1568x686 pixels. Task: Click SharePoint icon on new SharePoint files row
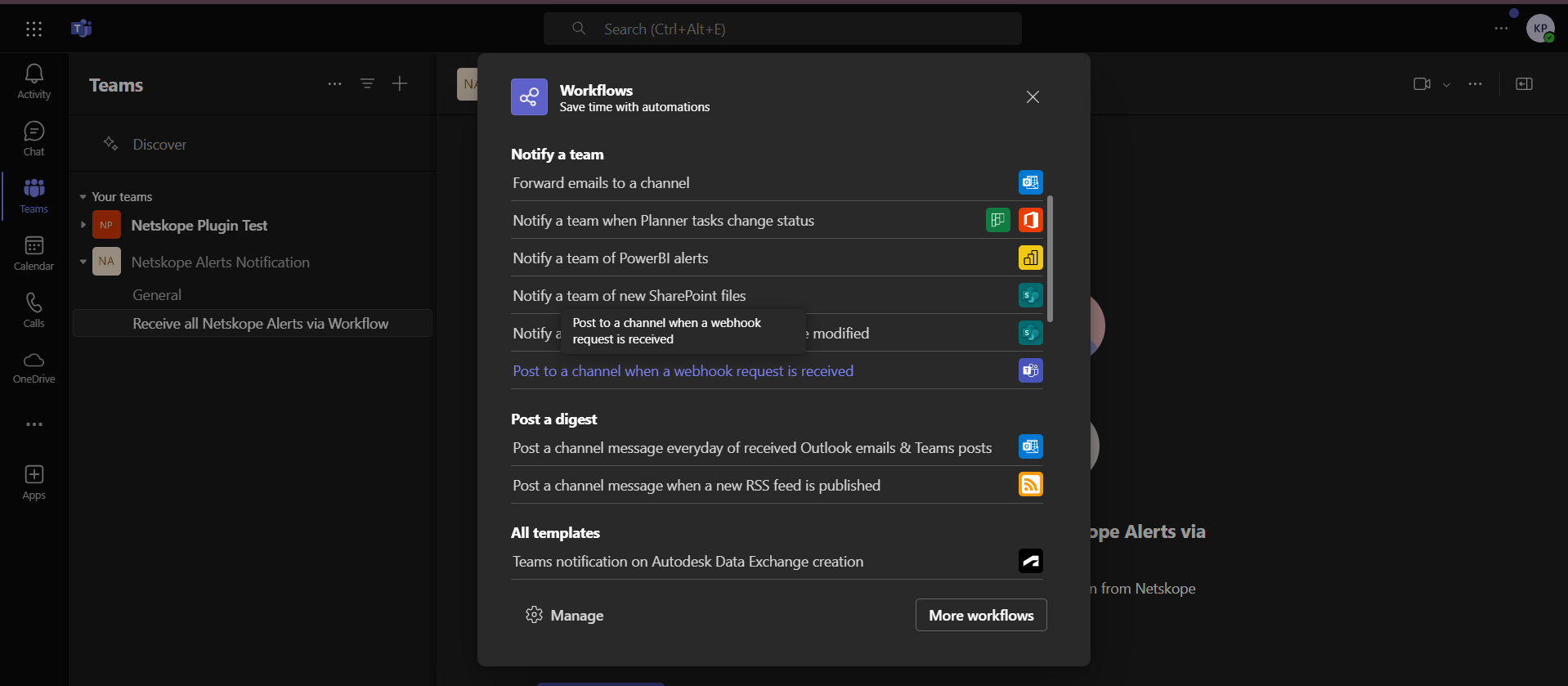point(1030,295)
